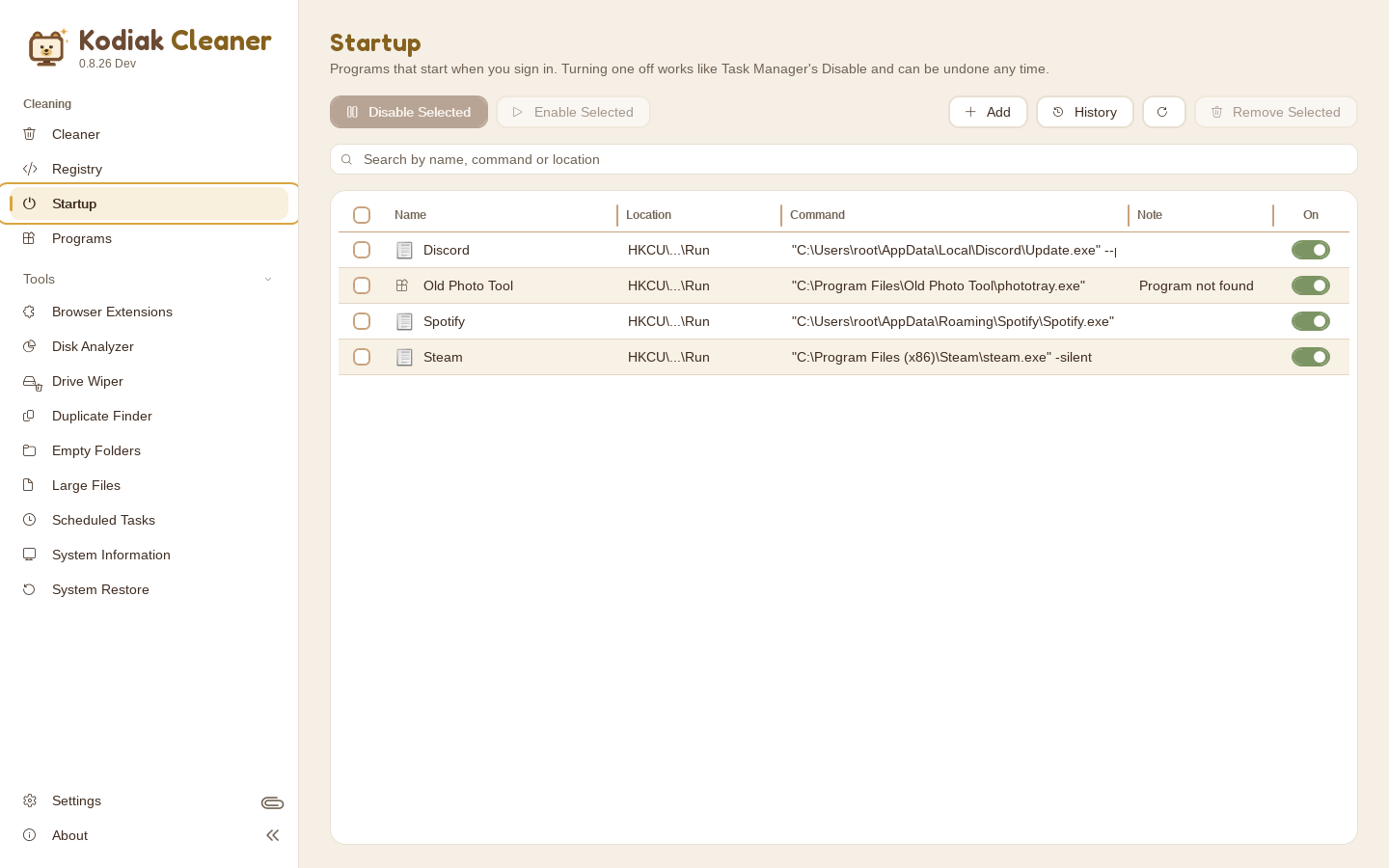
Task: Click the Steam entry file icon
Action: (404, 357)
